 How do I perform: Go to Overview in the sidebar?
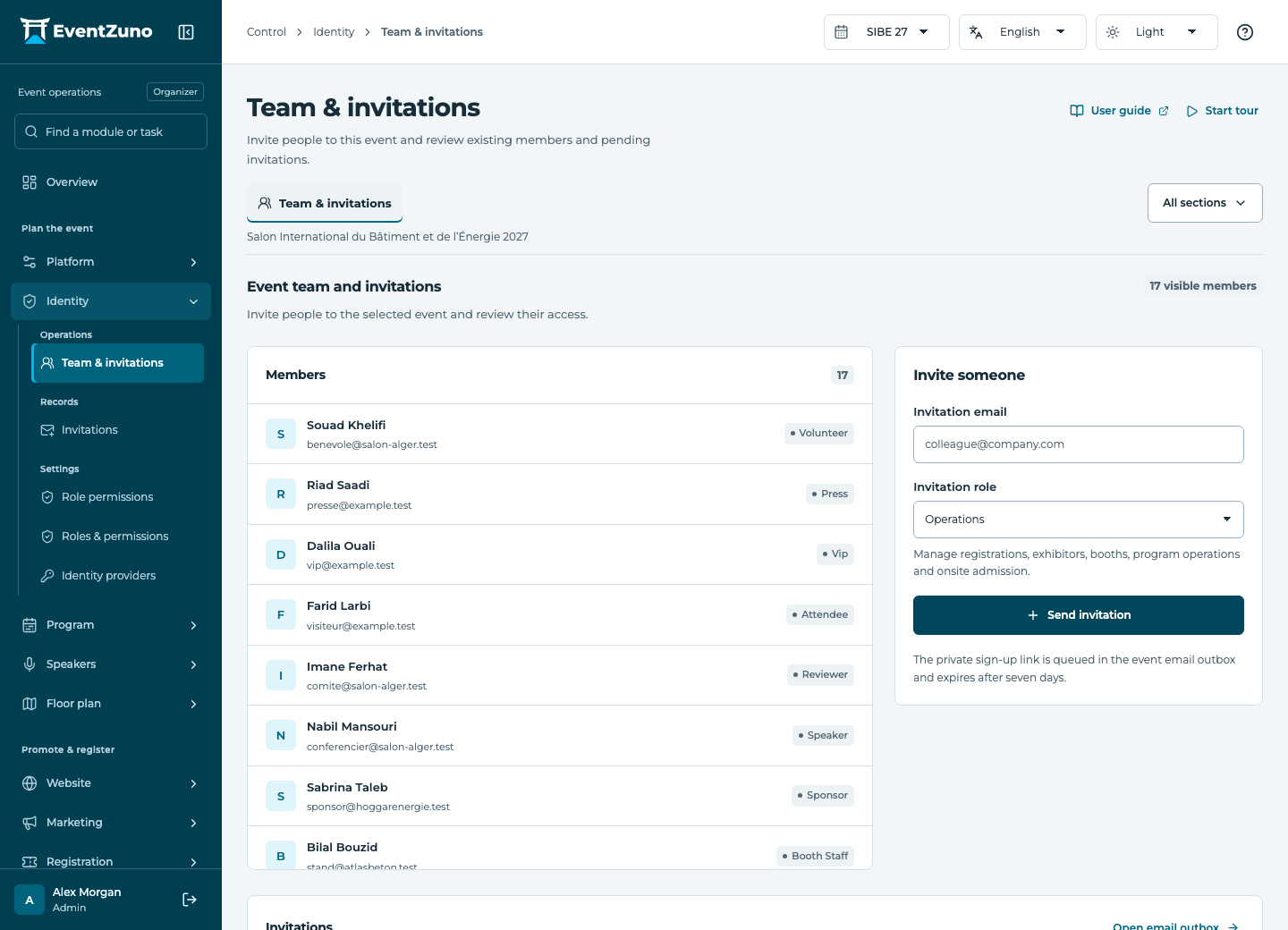[x=111, y=182]
